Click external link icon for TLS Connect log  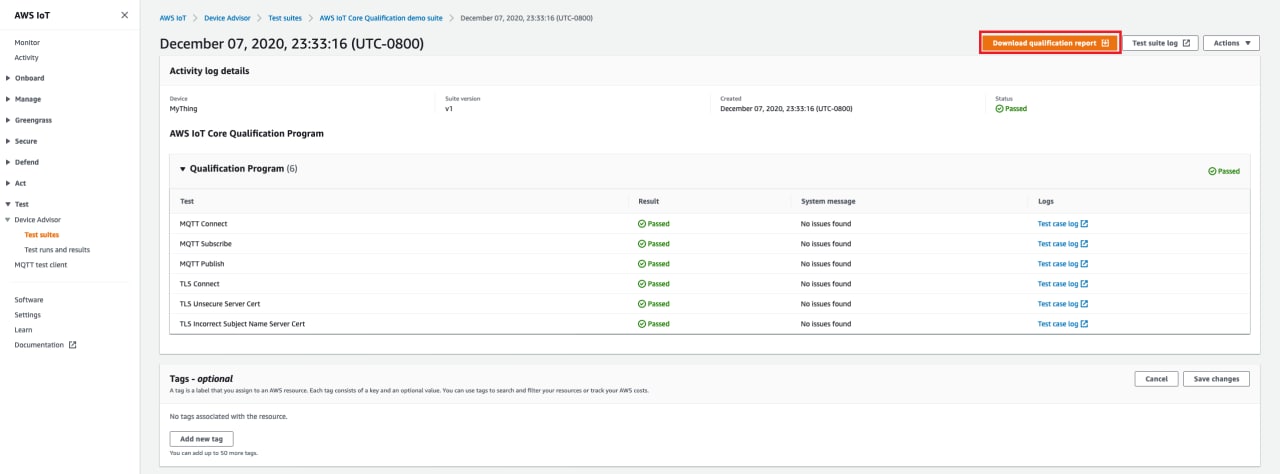click(1084, 284)
